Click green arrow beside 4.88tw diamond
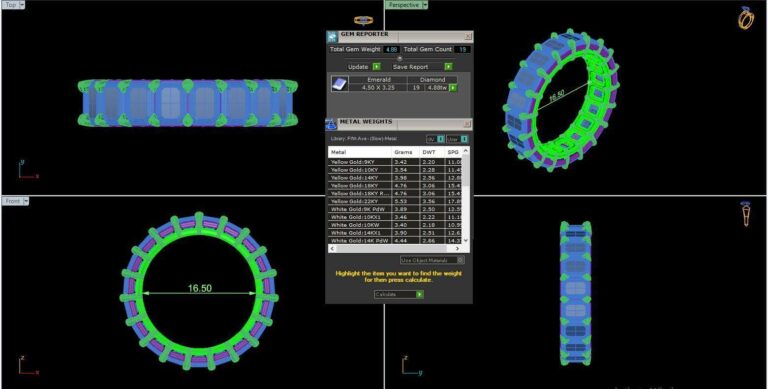This screenshot has height=389, width=768. (x=453, y=88)
